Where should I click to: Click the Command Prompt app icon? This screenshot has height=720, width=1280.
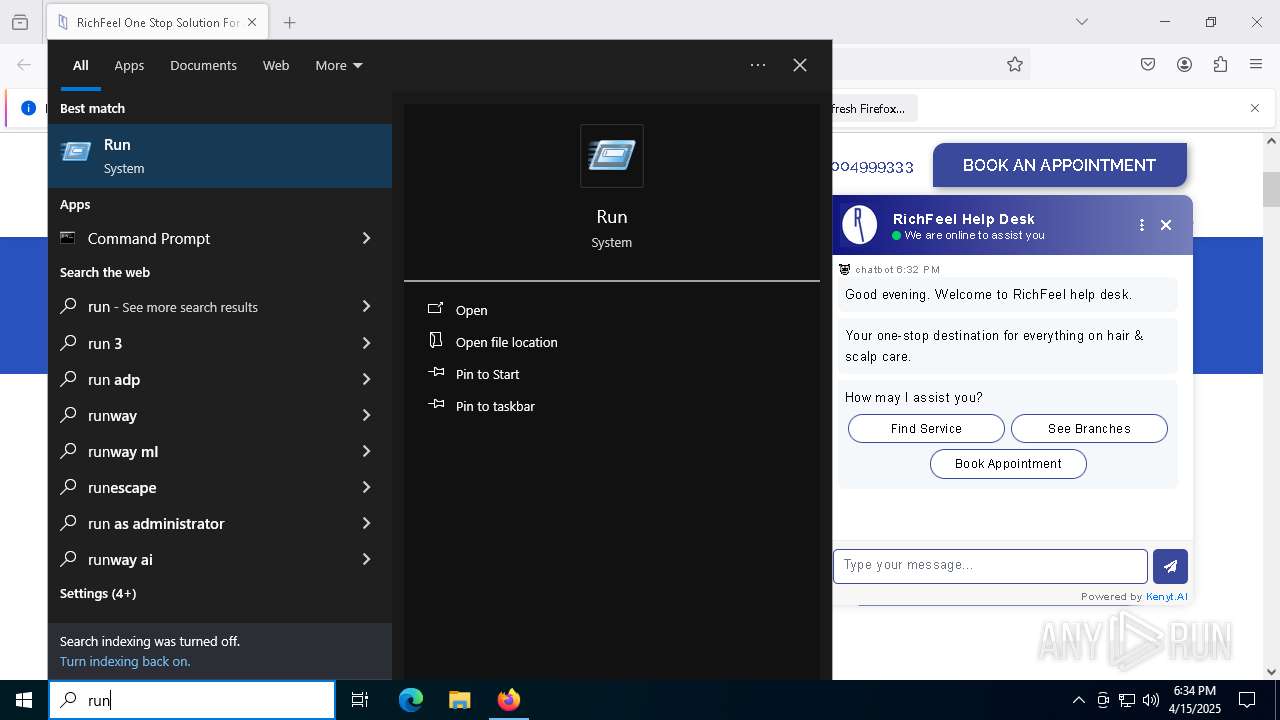pyautogui.click(x=68, y=238)
